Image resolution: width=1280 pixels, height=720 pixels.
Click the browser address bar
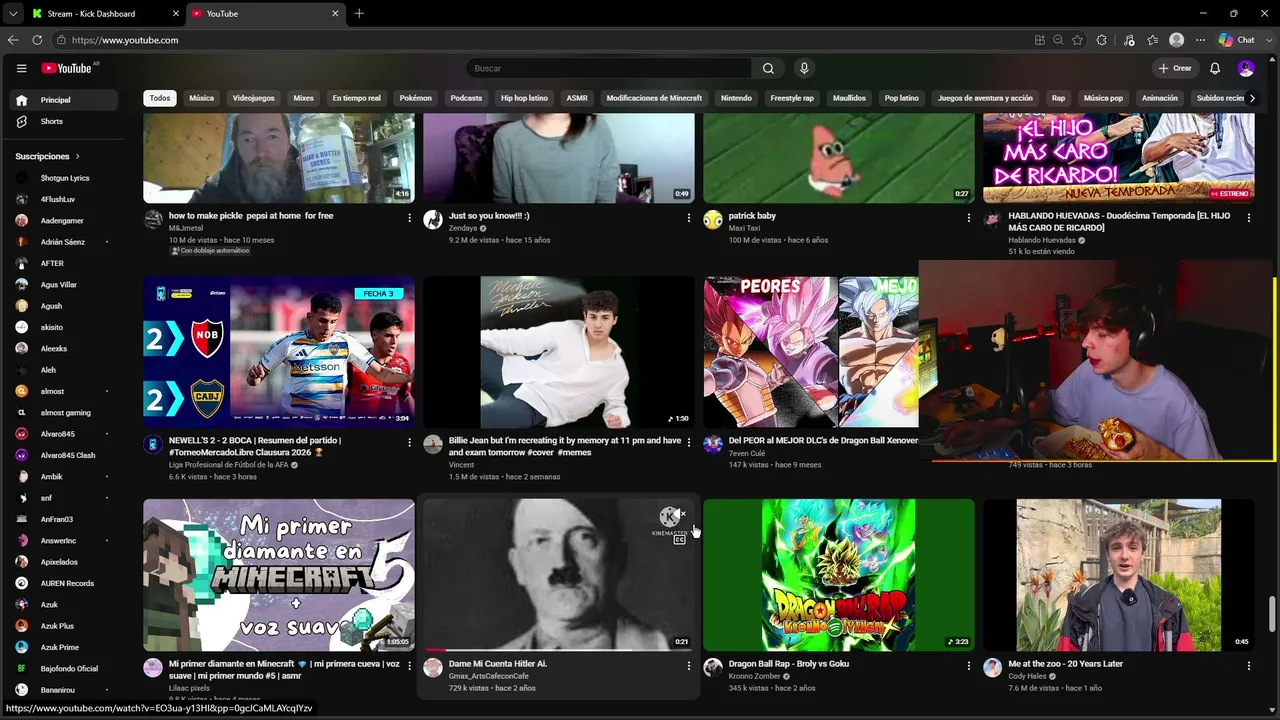click(x=540, y=40)
